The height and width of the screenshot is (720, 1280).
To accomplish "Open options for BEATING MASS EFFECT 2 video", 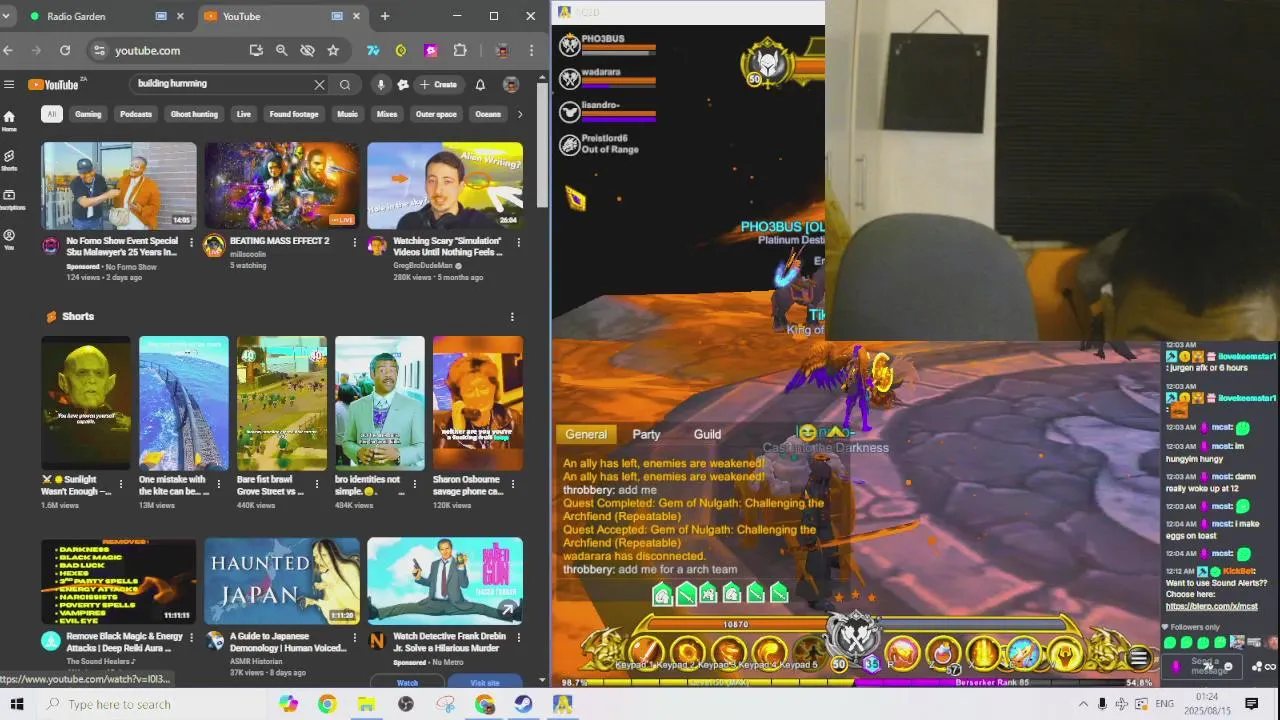I will (354, 242).
